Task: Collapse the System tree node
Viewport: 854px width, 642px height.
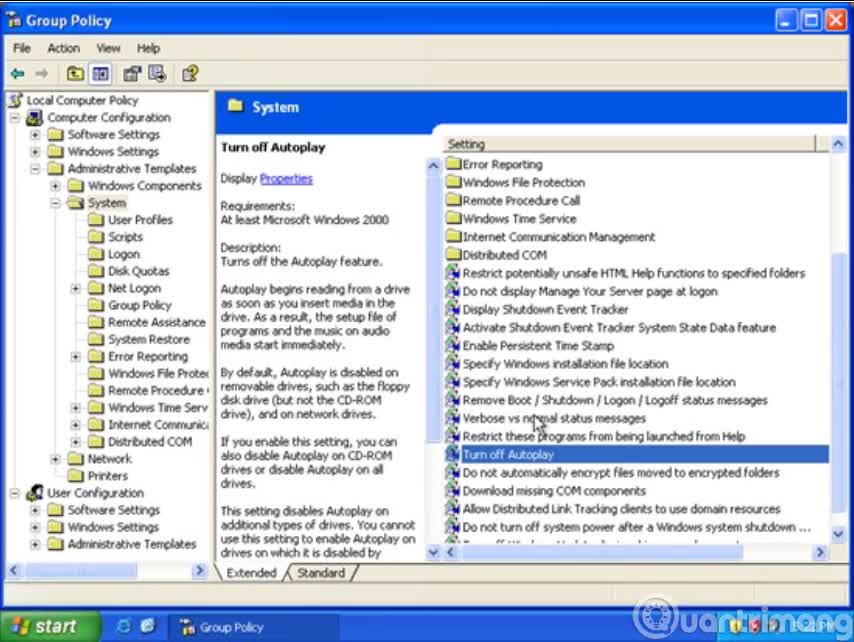Action: click(55, 203)
